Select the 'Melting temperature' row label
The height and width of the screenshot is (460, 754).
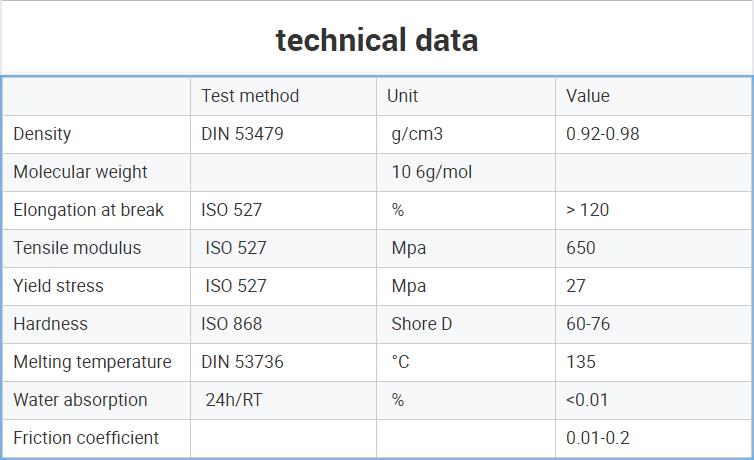click(92, 361)
